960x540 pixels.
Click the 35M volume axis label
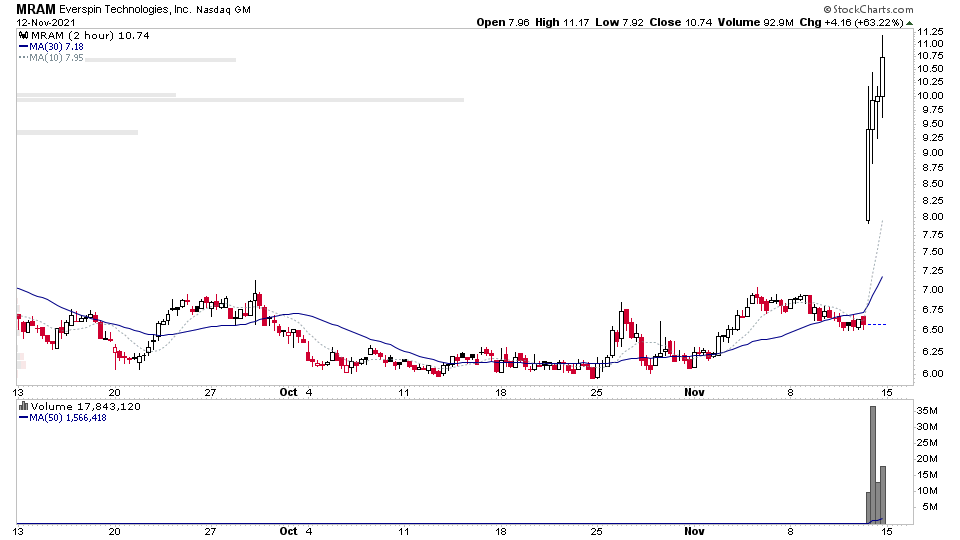click(x=927, y=411)
